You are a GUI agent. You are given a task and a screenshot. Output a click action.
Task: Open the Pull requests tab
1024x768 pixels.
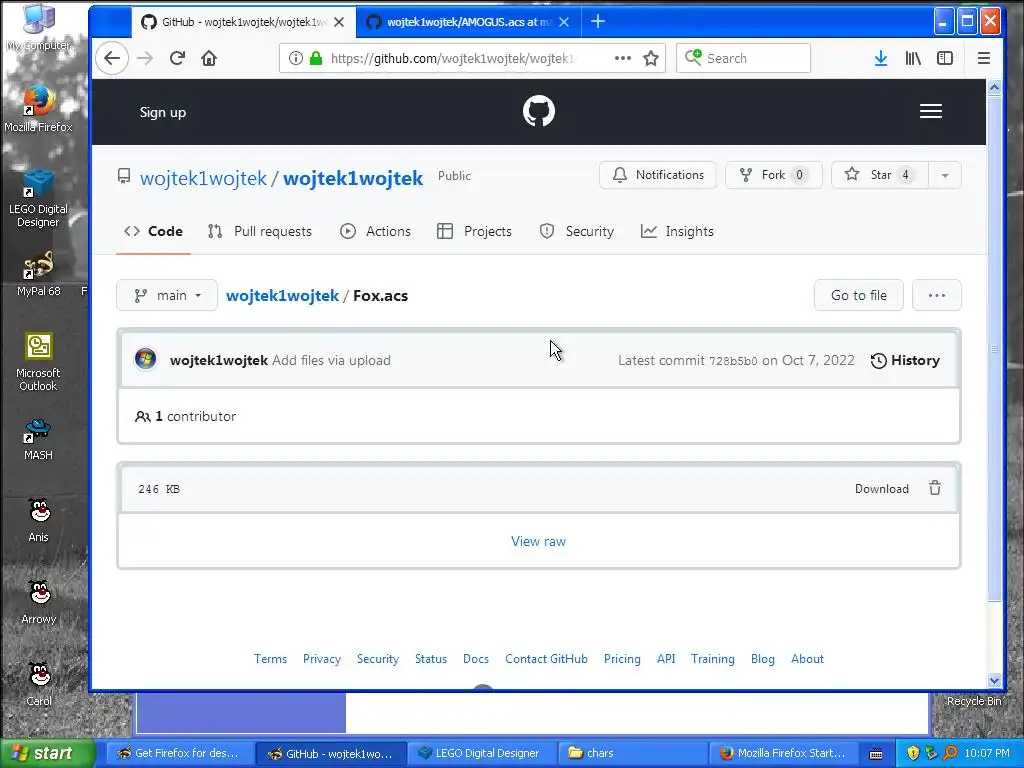[260, 231]
